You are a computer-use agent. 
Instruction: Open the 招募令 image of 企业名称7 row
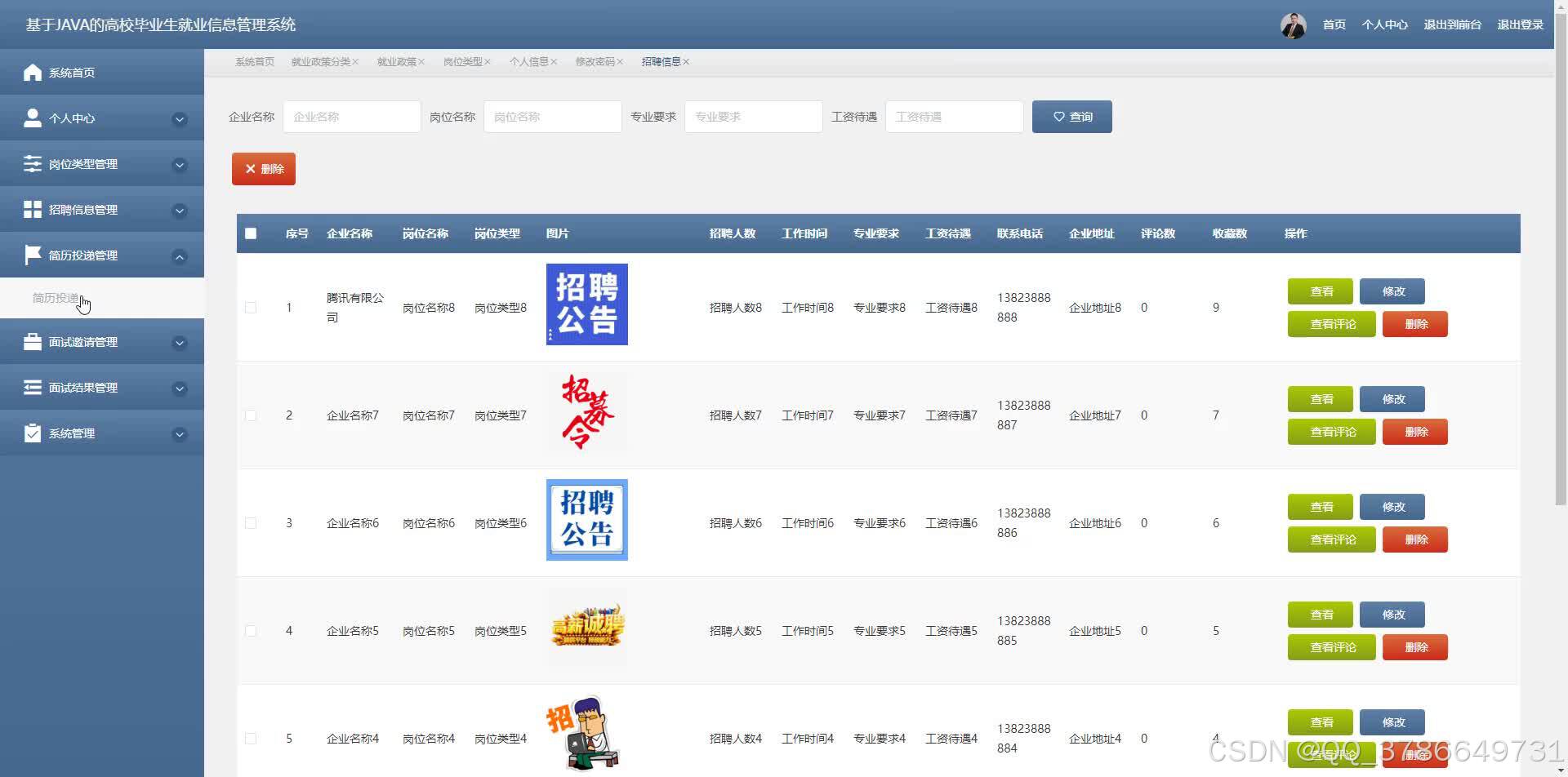point(587,412)
